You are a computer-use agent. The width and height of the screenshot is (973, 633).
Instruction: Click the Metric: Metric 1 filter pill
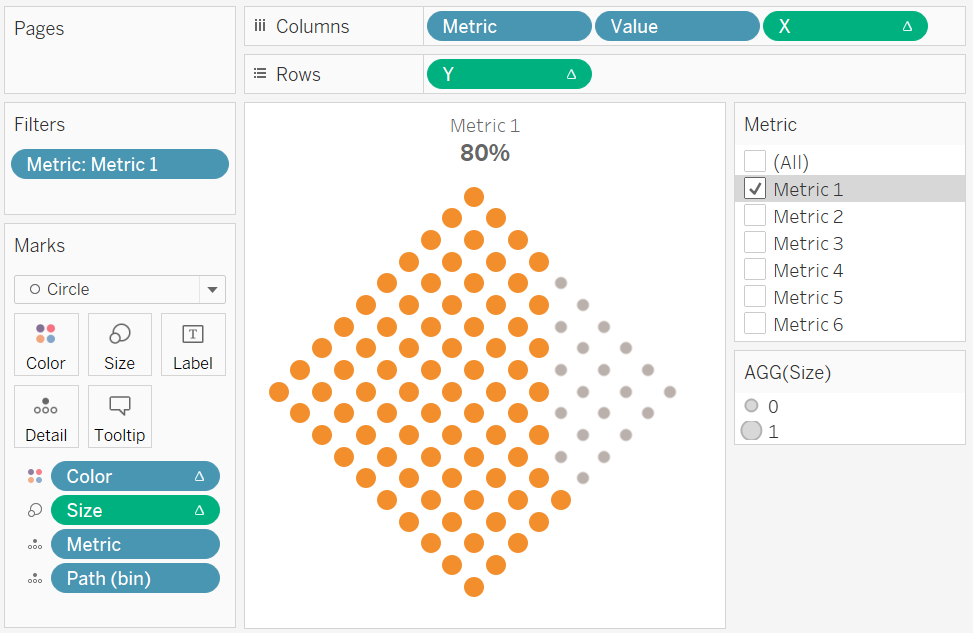click(x=120, y=164)
